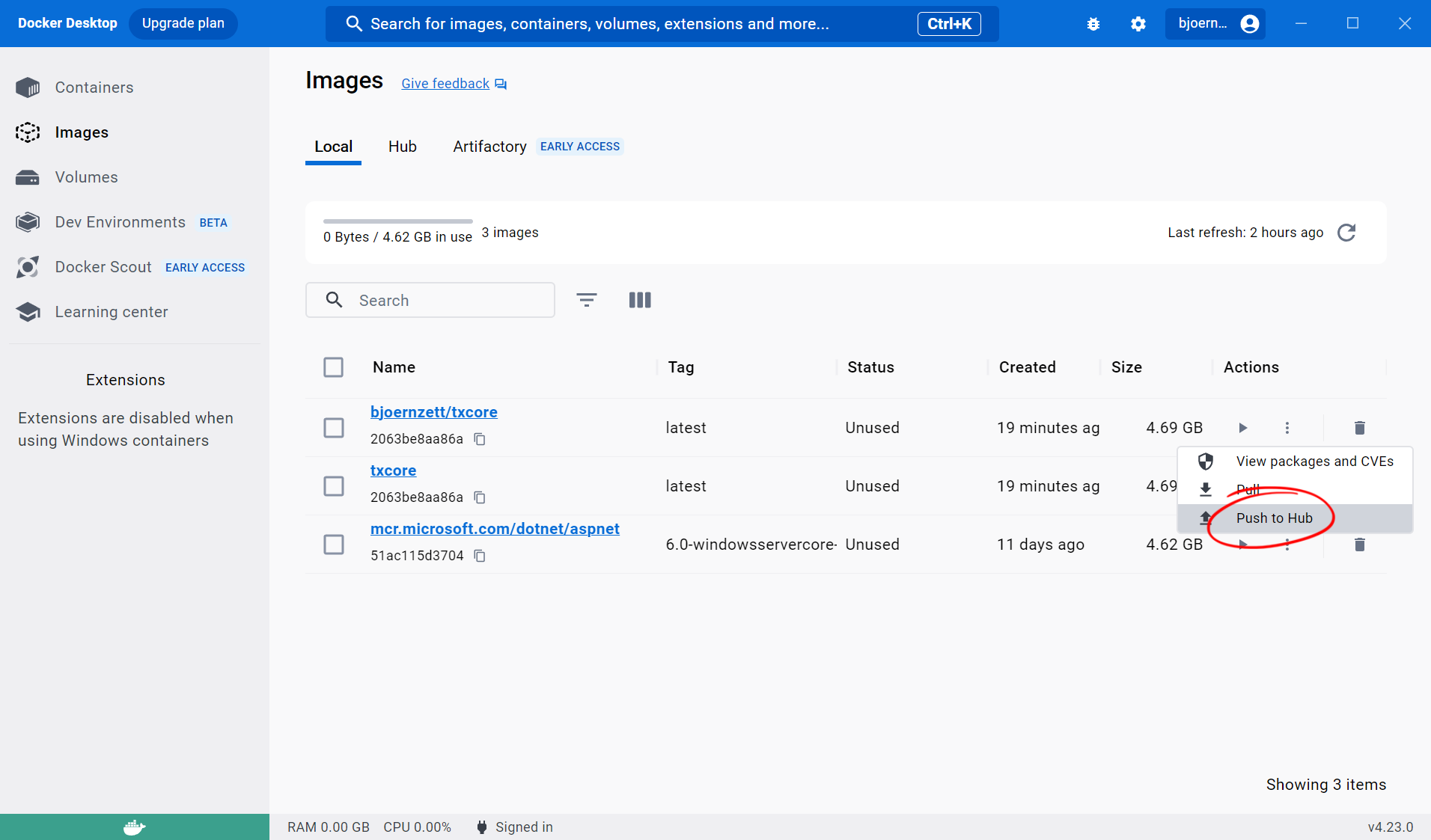Refresh the images list

(1346, 233)
